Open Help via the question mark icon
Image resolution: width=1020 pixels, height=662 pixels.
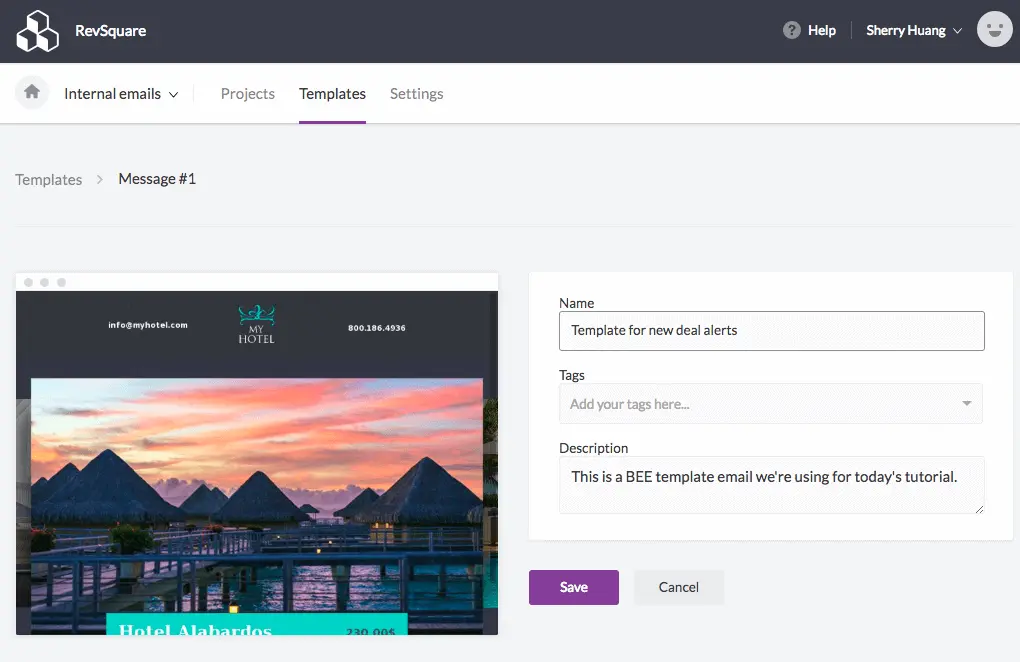point(789,30)
